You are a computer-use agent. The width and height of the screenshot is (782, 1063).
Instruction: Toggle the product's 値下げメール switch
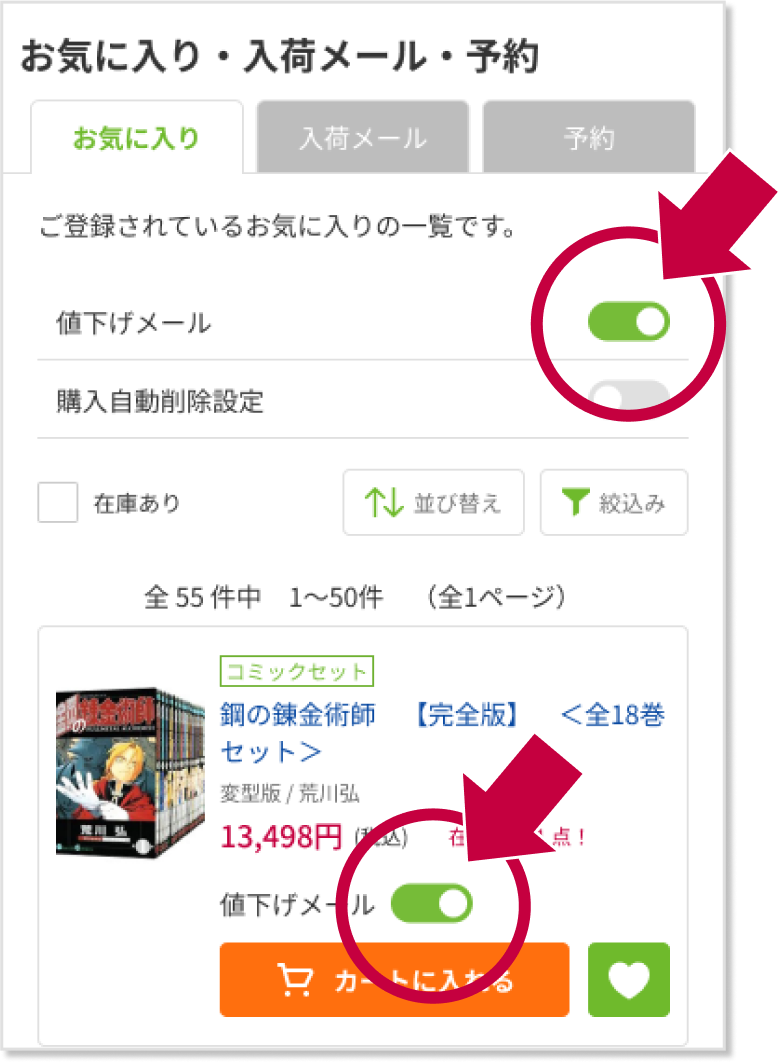[432, 903]
